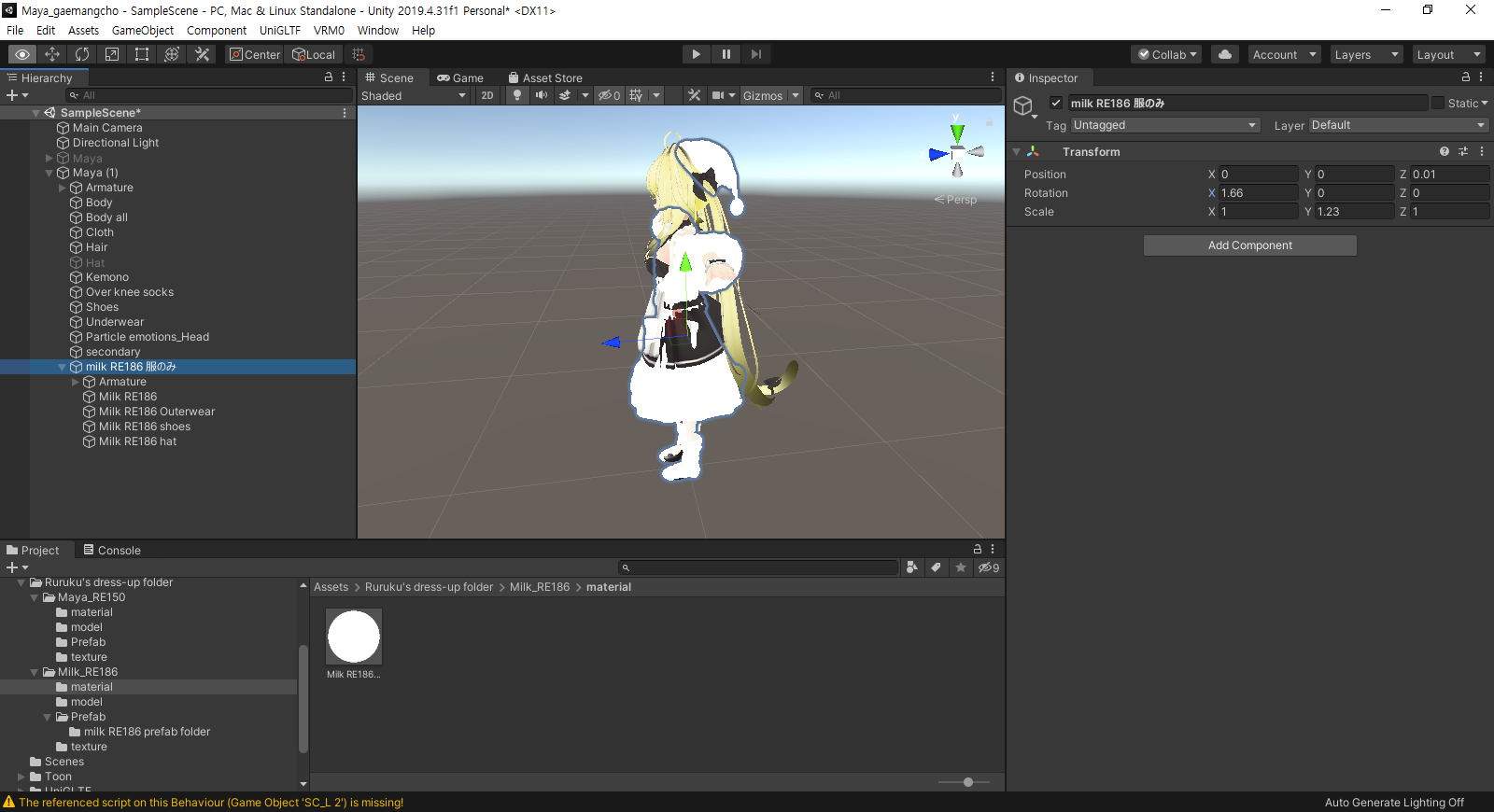Open the Collab dropdown
The height and width of the screenshot is (812, 1494).
coord(1166,54)
